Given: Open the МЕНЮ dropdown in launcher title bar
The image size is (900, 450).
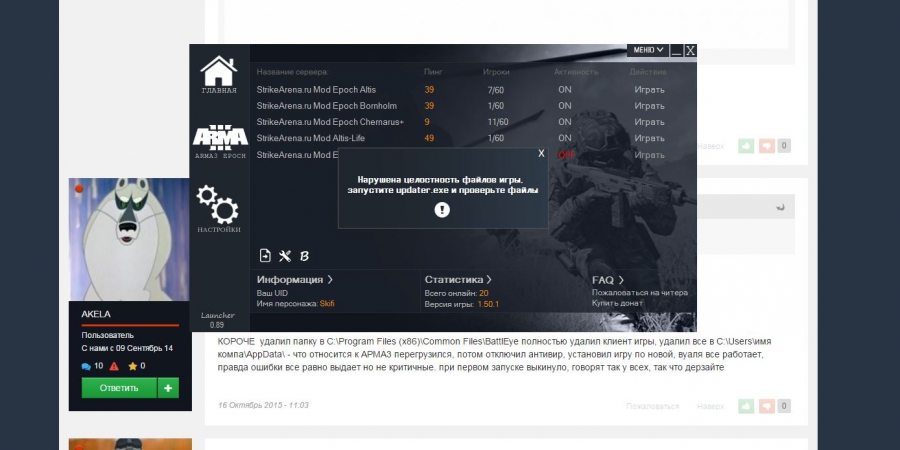Looking at the screenshot, I should point(647,50).
